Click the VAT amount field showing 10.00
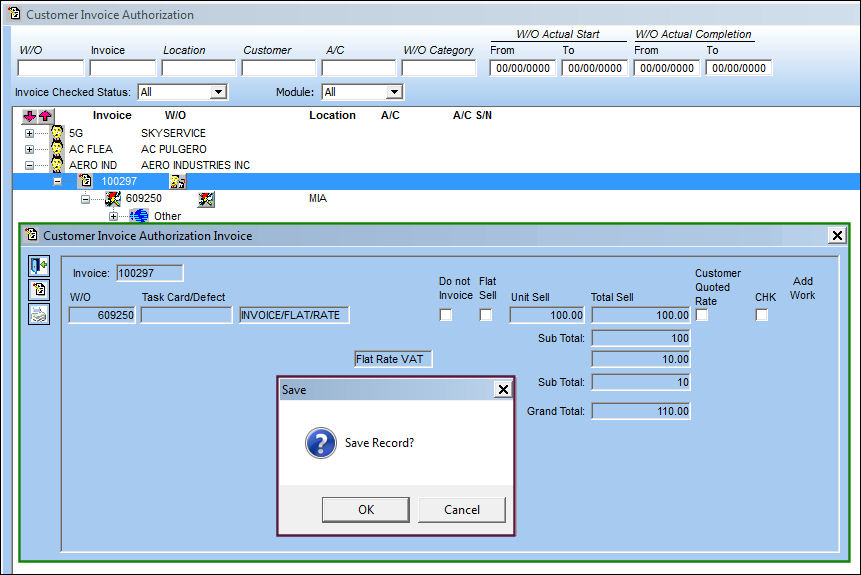This screenshot has height=575, width=861. click(641, 359)
